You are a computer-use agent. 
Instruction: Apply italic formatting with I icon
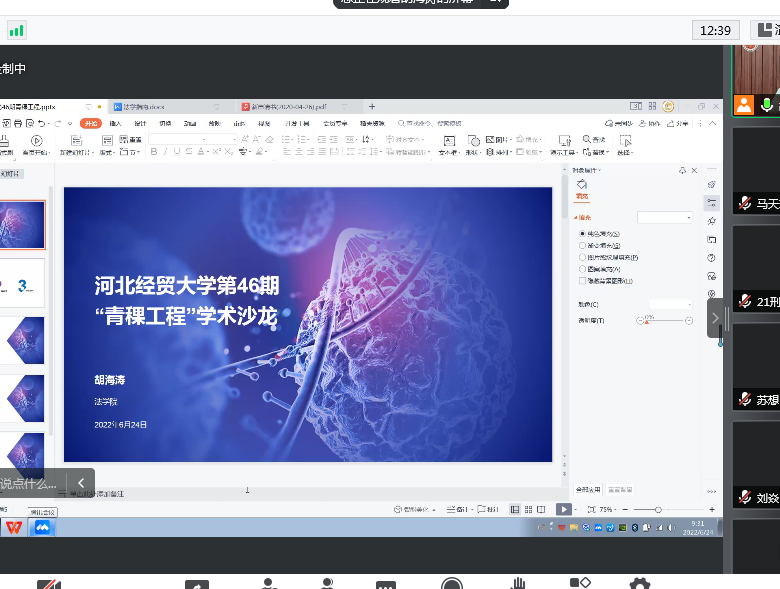[x=166, y=151]
